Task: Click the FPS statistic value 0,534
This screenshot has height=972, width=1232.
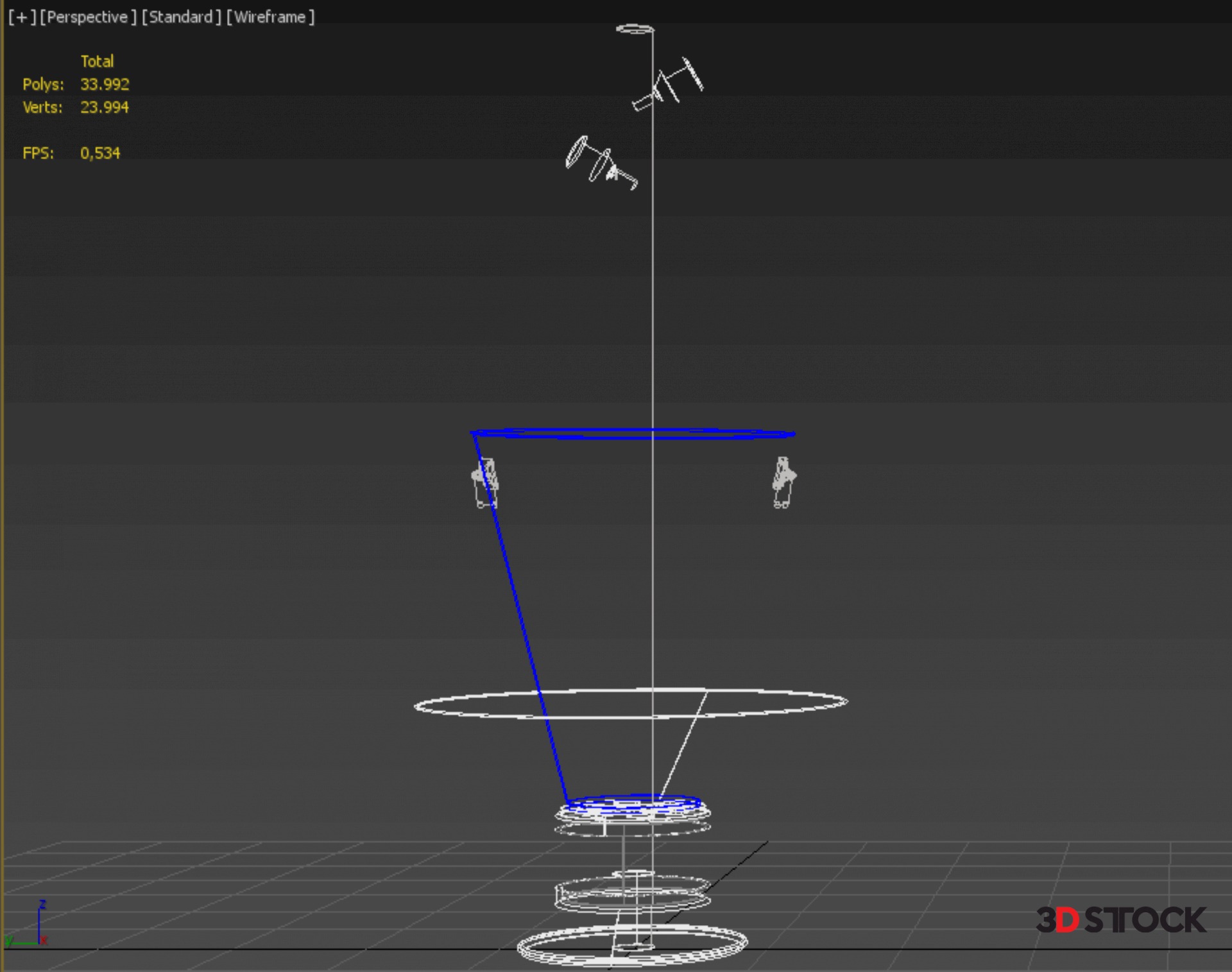Action: [100, 153]
